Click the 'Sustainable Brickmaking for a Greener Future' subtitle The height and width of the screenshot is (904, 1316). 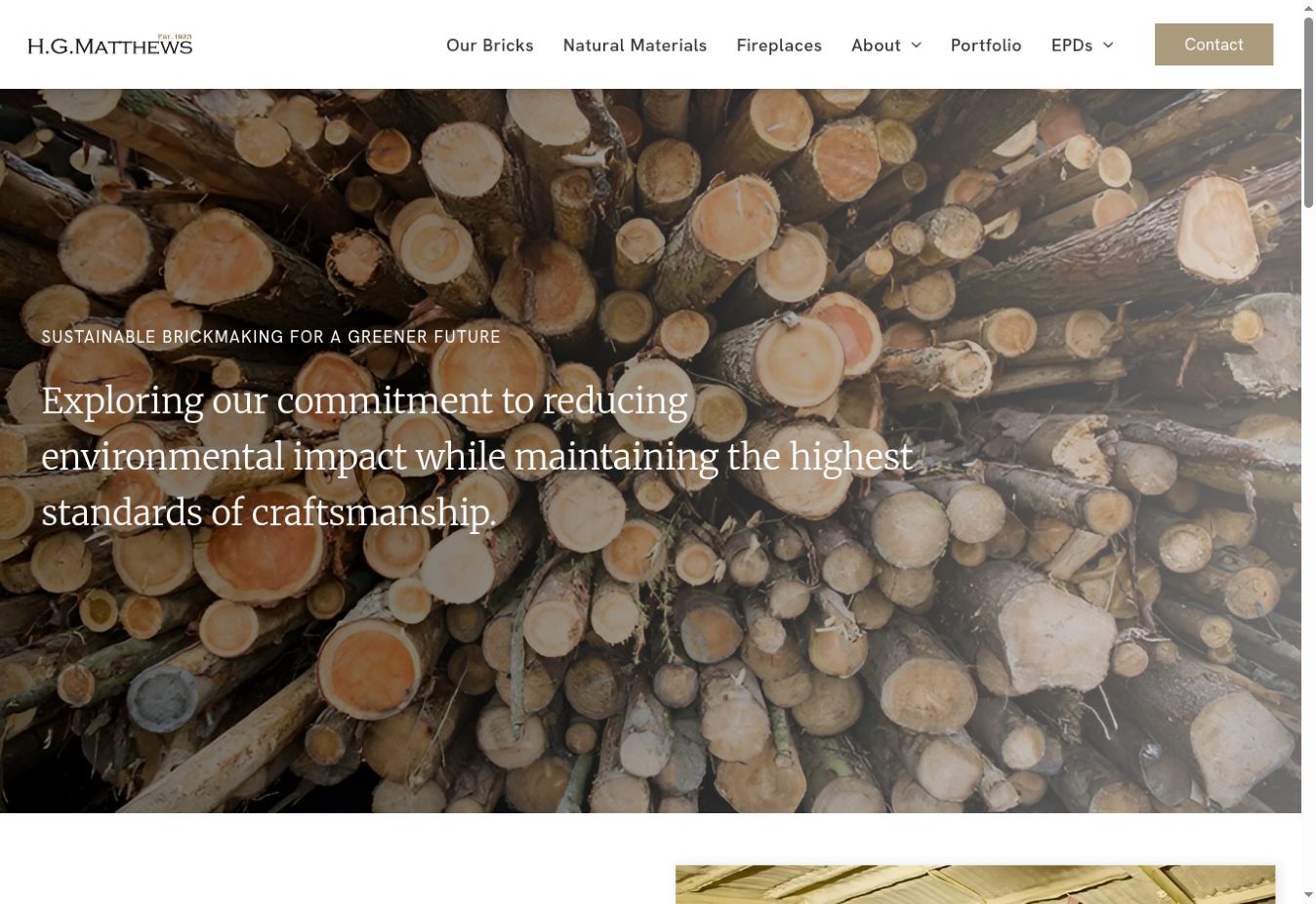[271, 337]
